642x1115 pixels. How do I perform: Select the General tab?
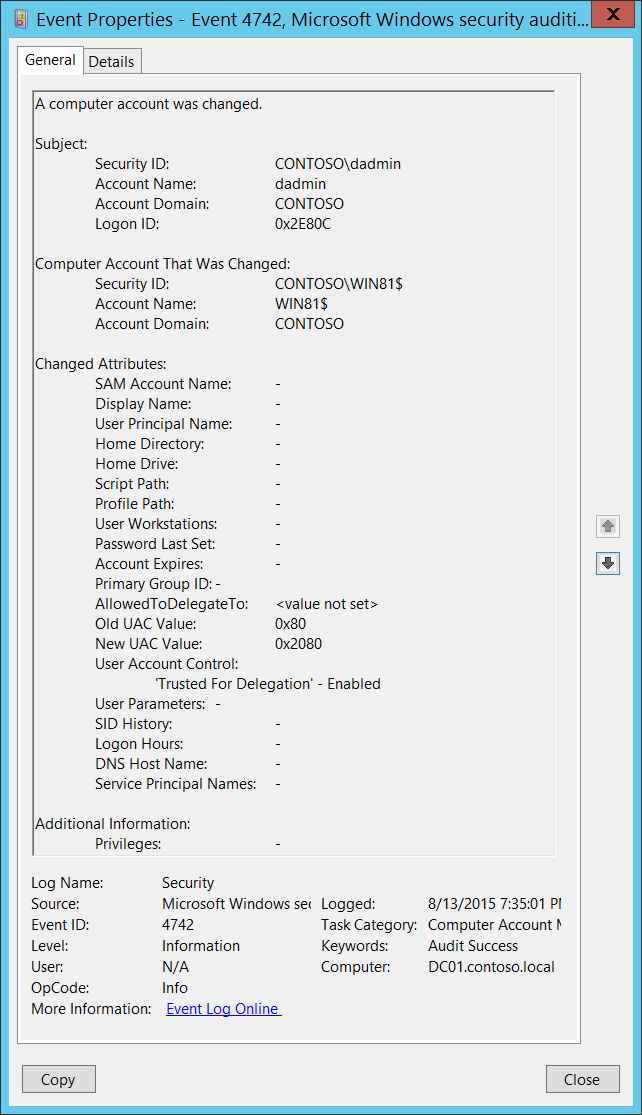(50, 60)
